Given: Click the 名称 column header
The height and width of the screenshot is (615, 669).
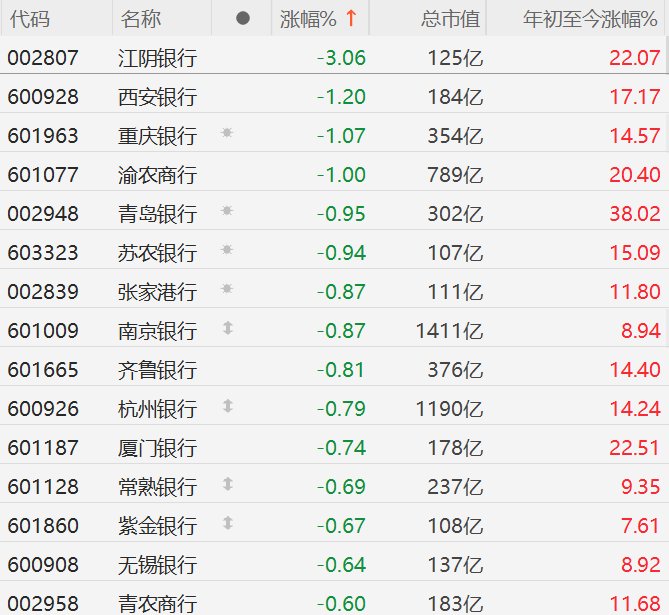Looking at the screenshot, I should [x=140, y=19].
